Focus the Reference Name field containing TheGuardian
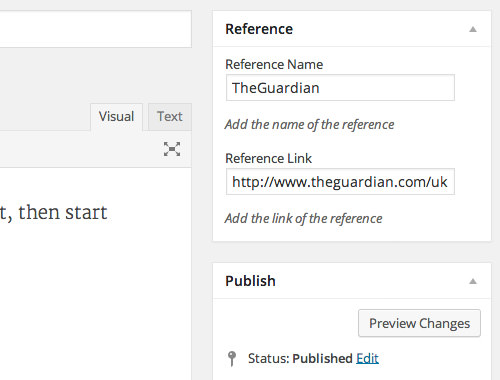 click(340, 88)
